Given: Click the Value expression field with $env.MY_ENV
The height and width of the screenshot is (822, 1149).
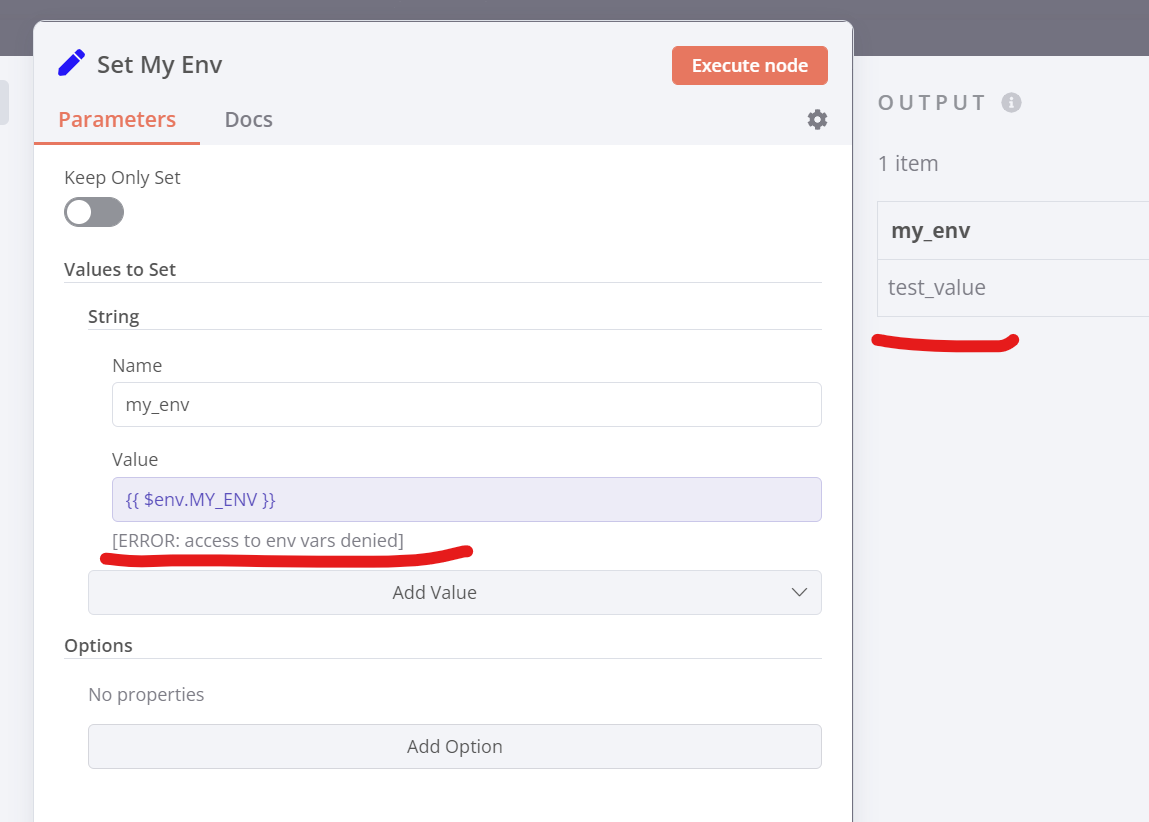Looking at the screenshot, I should pos(466,499).
